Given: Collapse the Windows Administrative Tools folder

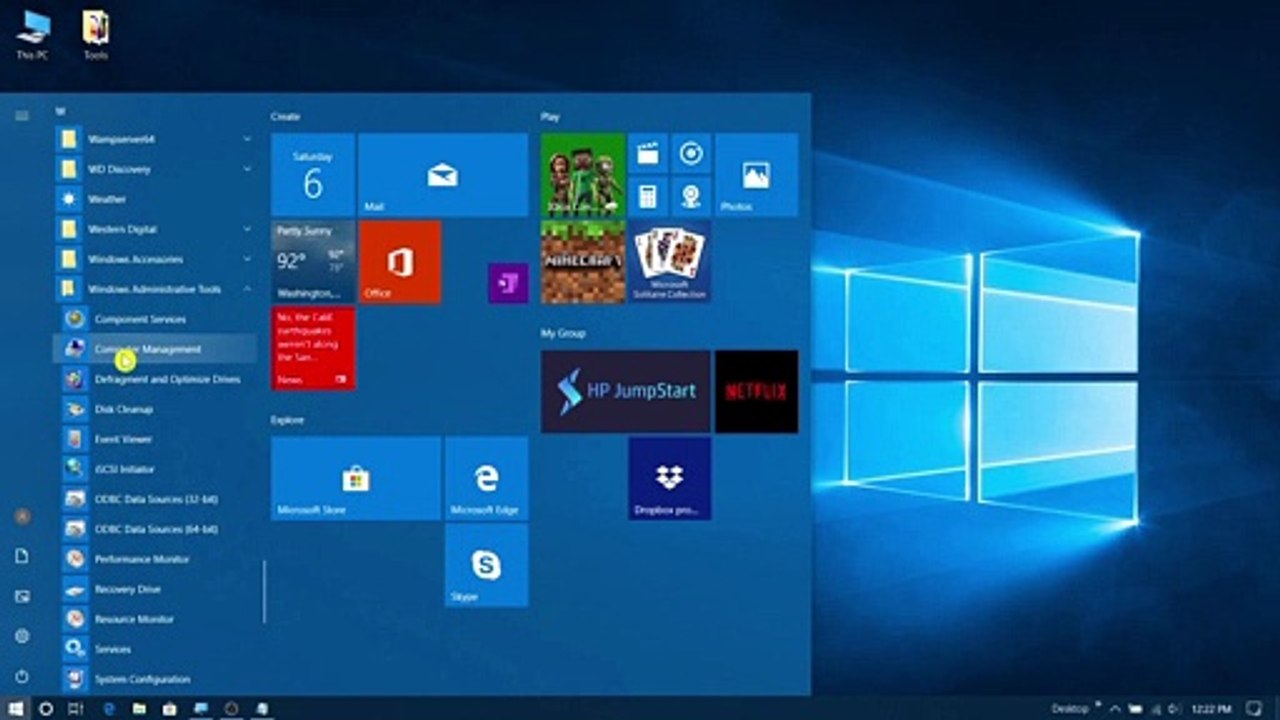Looking at the screenshot, I should click(x=155, y=289).
